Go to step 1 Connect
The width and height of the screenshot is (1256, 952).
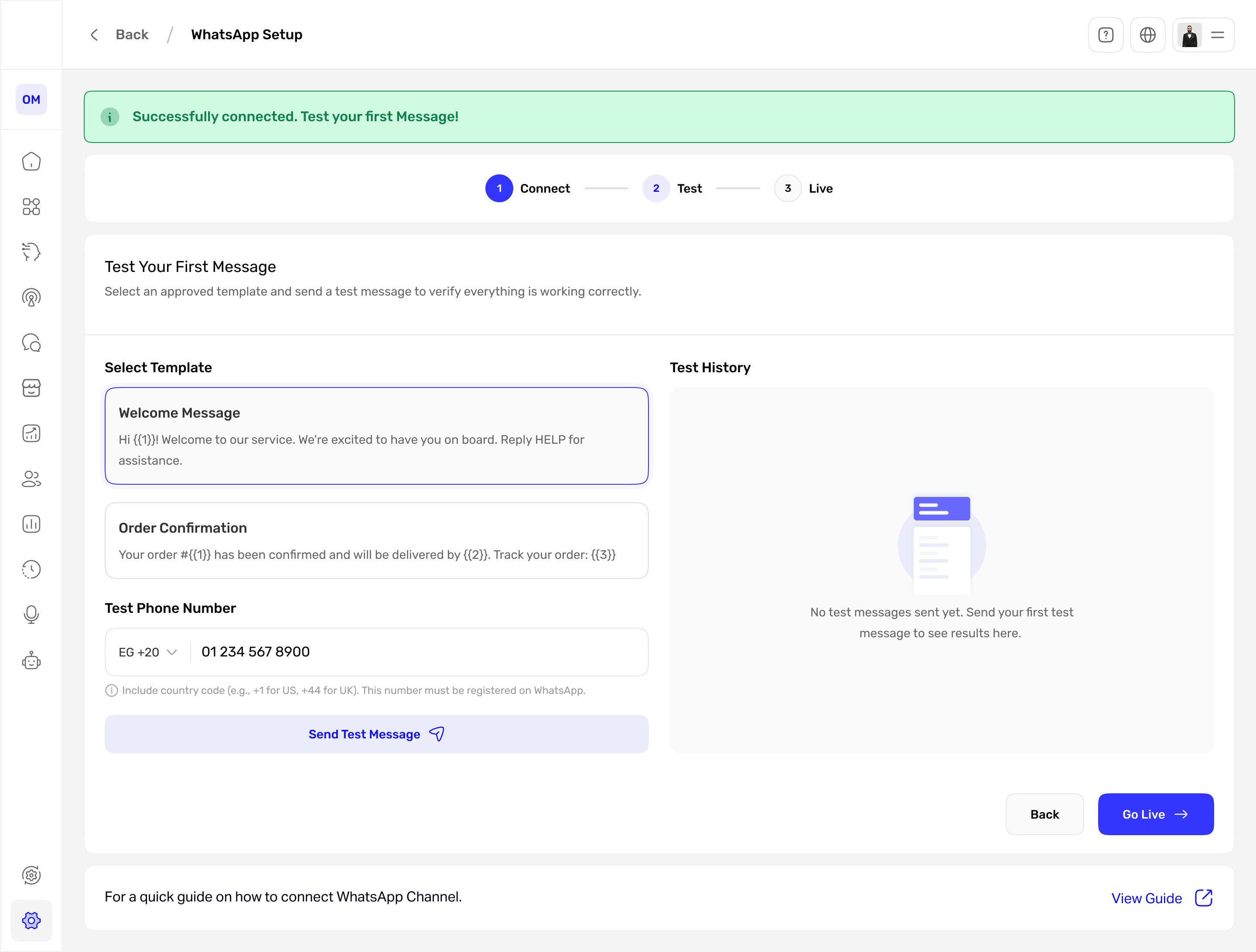click(528, 188)
